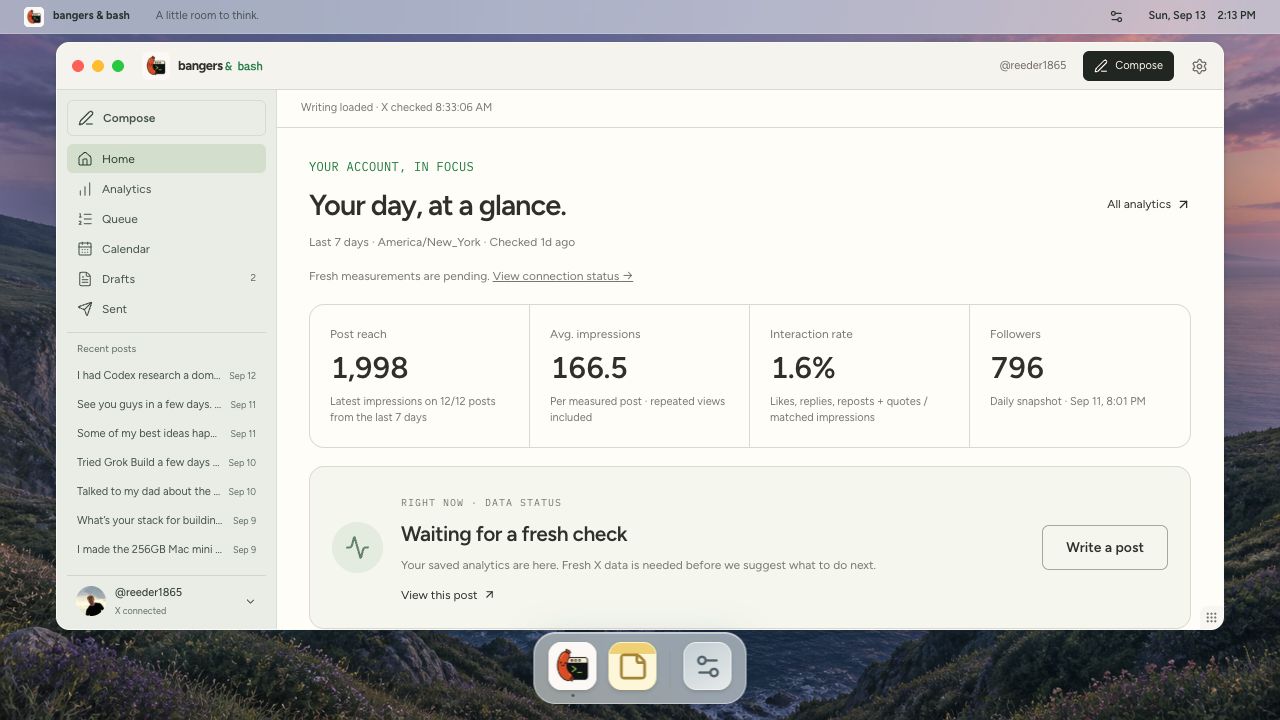Click the pulse activity icon in data status card
The image size is (1280, 720).
tap(357, 547)
